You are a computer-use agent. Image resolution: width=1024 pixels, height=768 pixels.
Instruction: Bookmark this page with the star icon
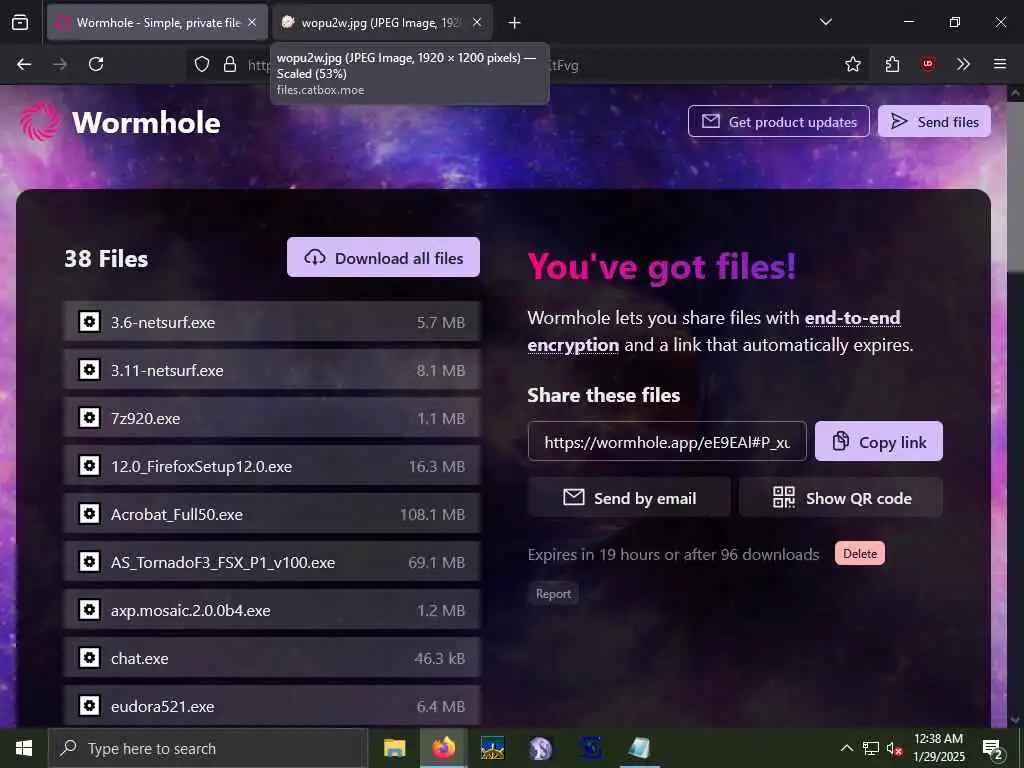tap(852, 64)
